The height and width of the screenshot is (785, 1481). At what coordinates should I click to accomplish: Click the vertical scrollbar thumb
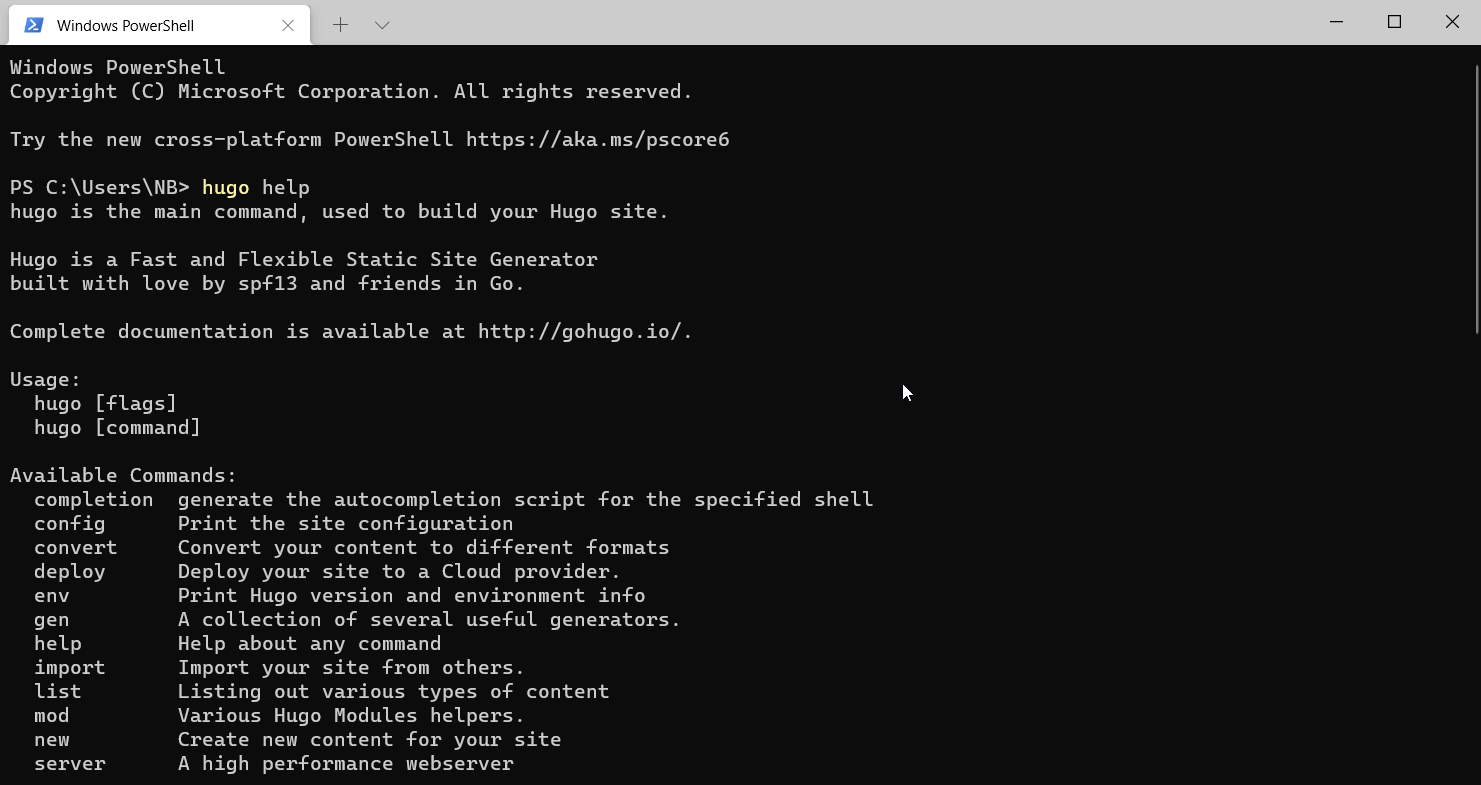(1476, 199)
